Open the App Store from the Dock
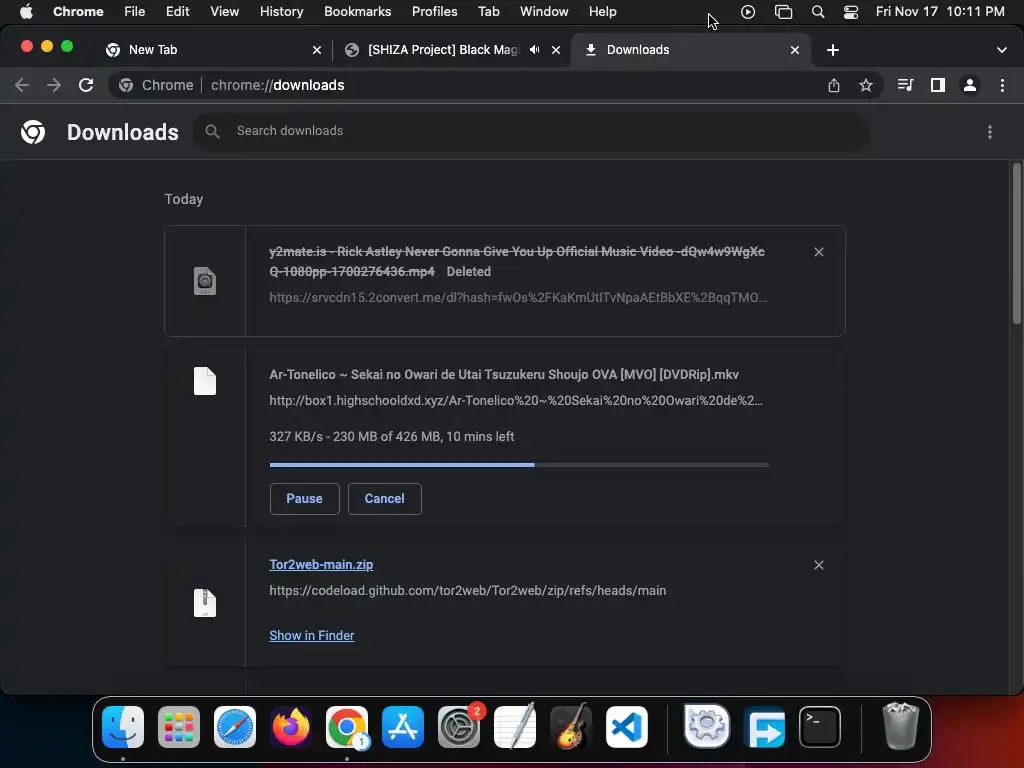The image size is (1024, 768). [403, 727]
